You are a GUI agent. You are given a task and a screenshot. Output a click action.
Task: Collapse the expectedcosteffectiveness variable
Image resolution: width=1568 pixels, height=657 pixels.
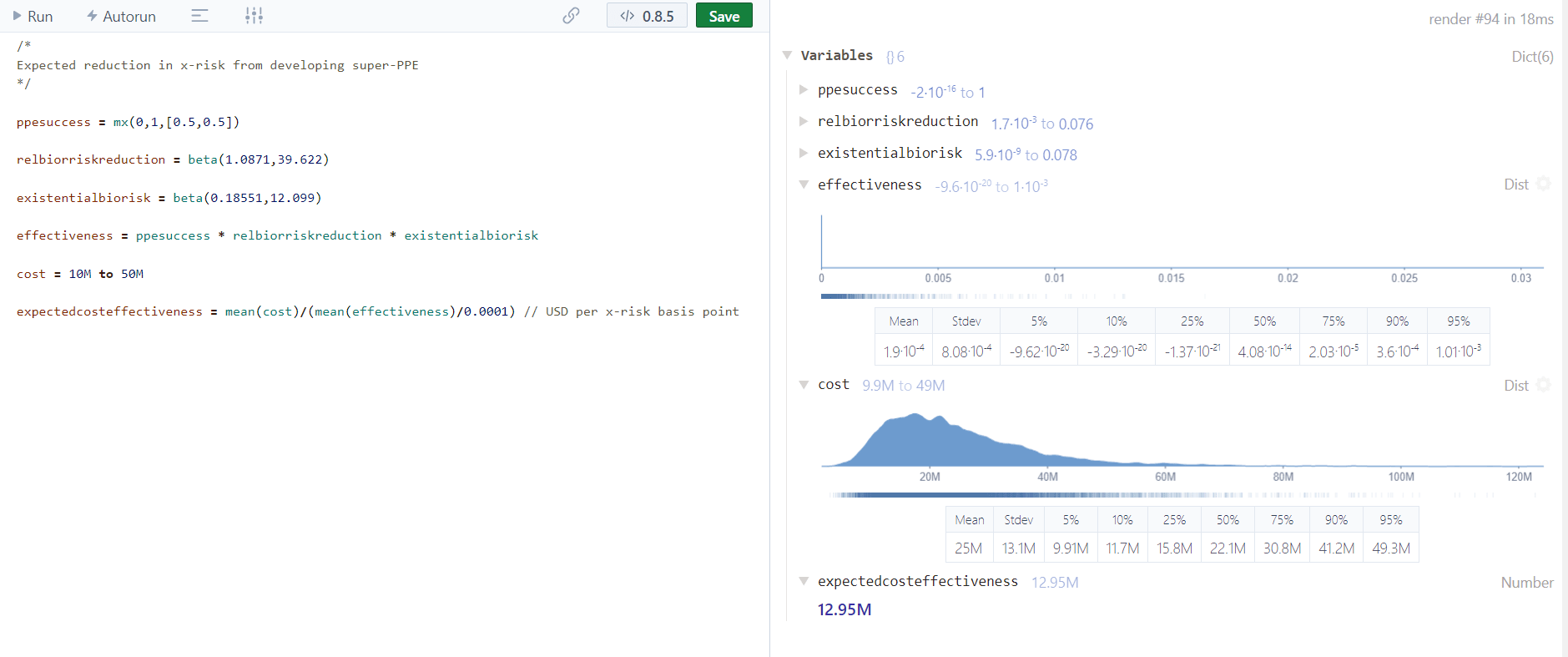(x=804, y=581)
